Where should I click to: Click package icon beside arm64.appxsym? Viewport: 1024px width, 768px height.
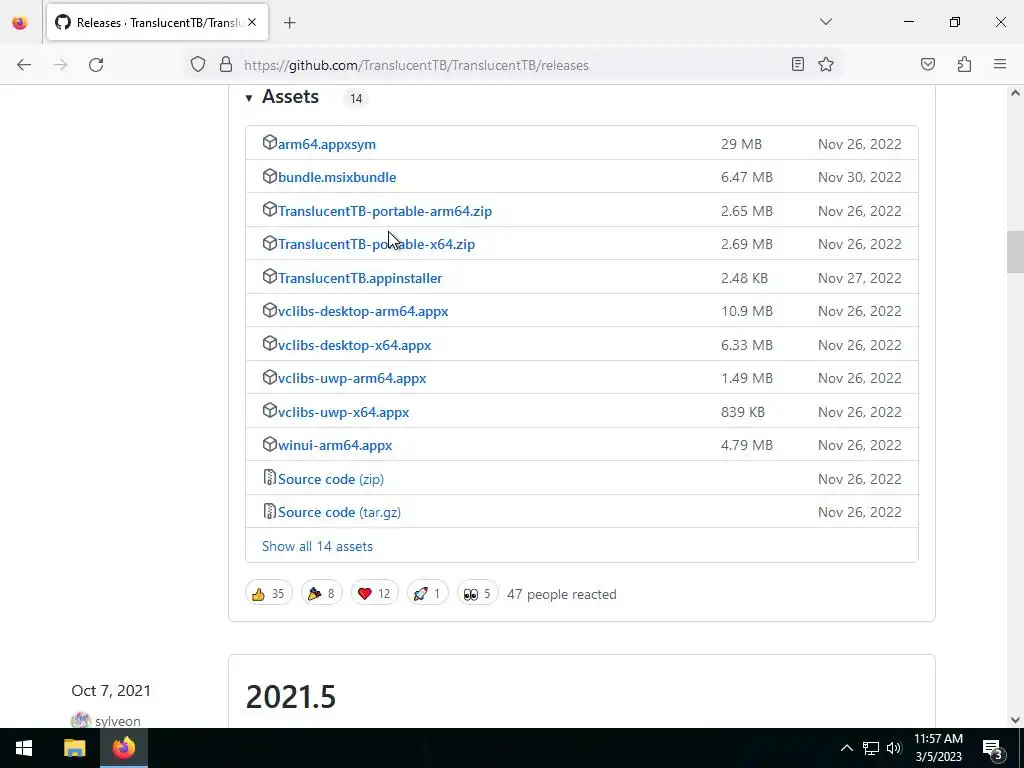269,142
